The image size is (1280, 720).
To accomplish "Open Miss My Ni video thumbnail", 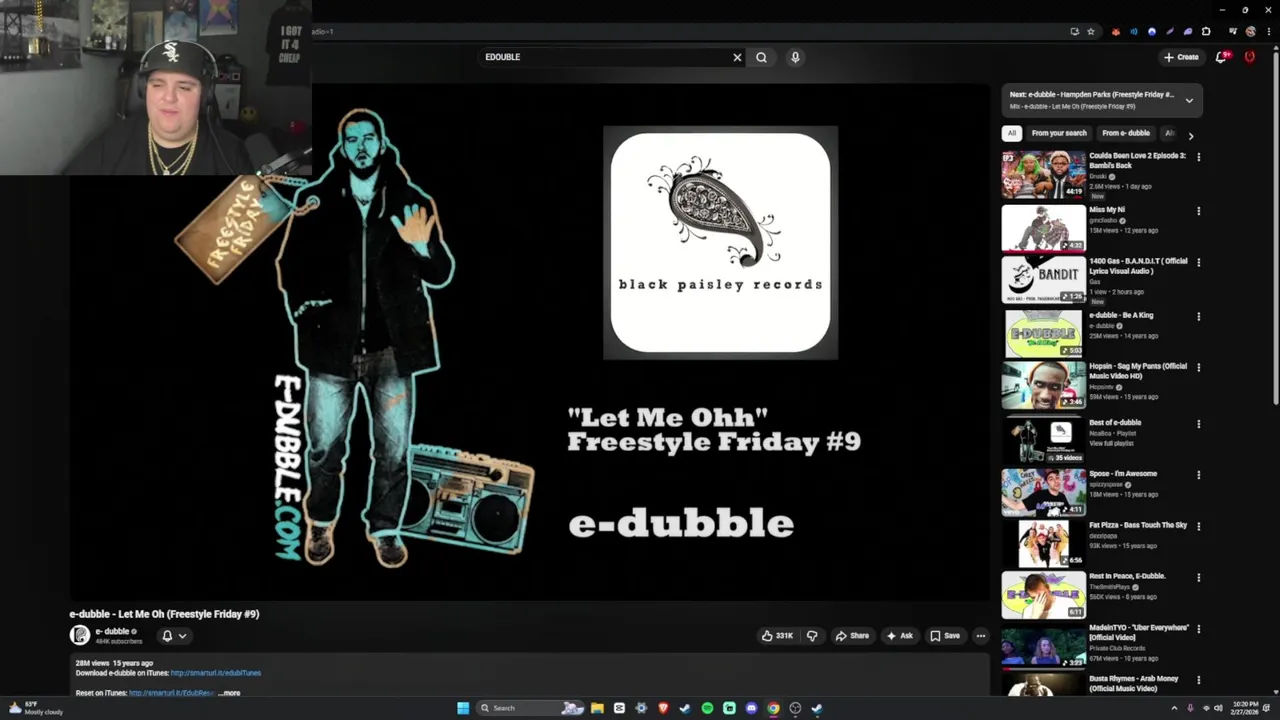I will (1044, 228).
